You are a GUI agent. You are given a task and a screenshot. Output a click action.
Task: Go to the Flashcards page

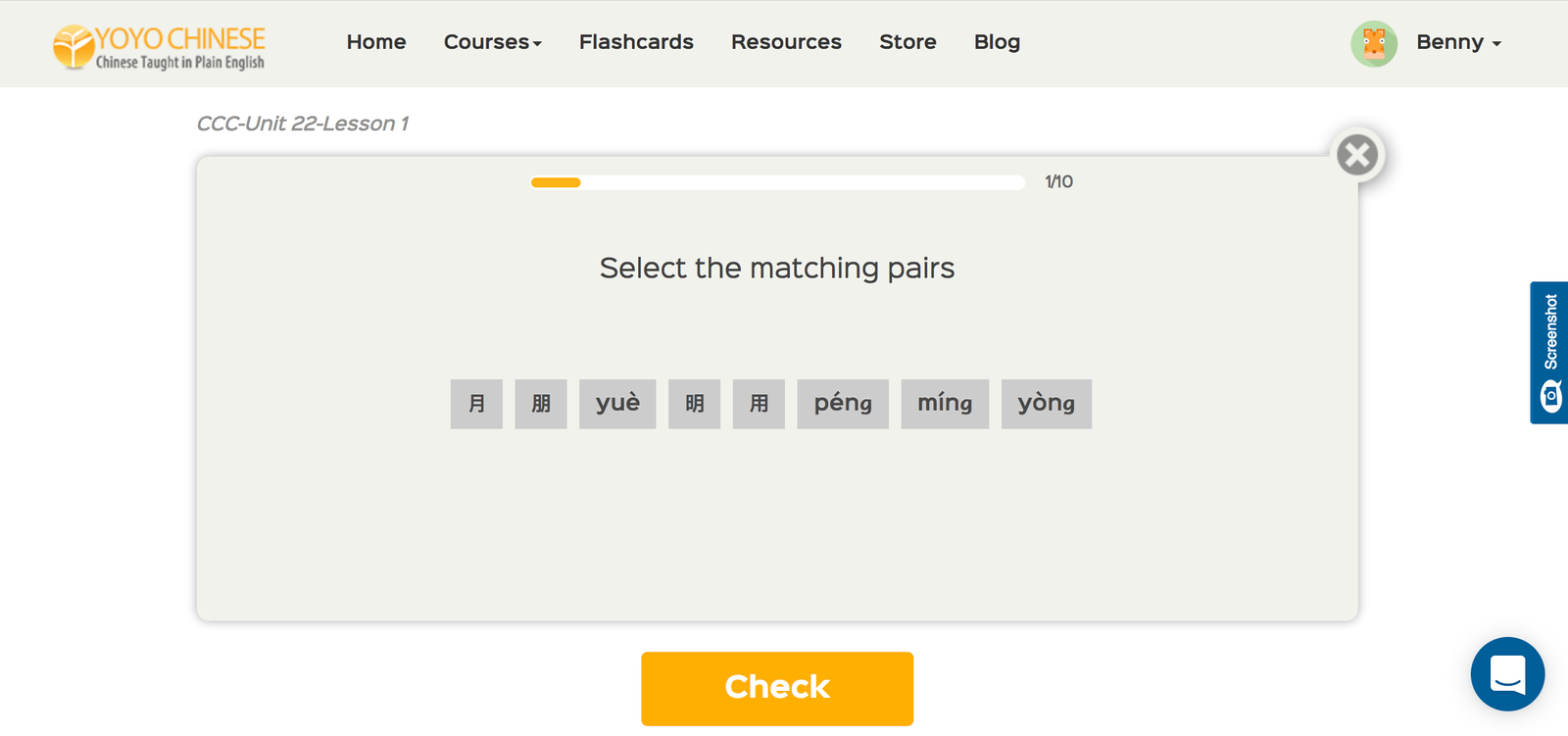(x=636, y=42)
